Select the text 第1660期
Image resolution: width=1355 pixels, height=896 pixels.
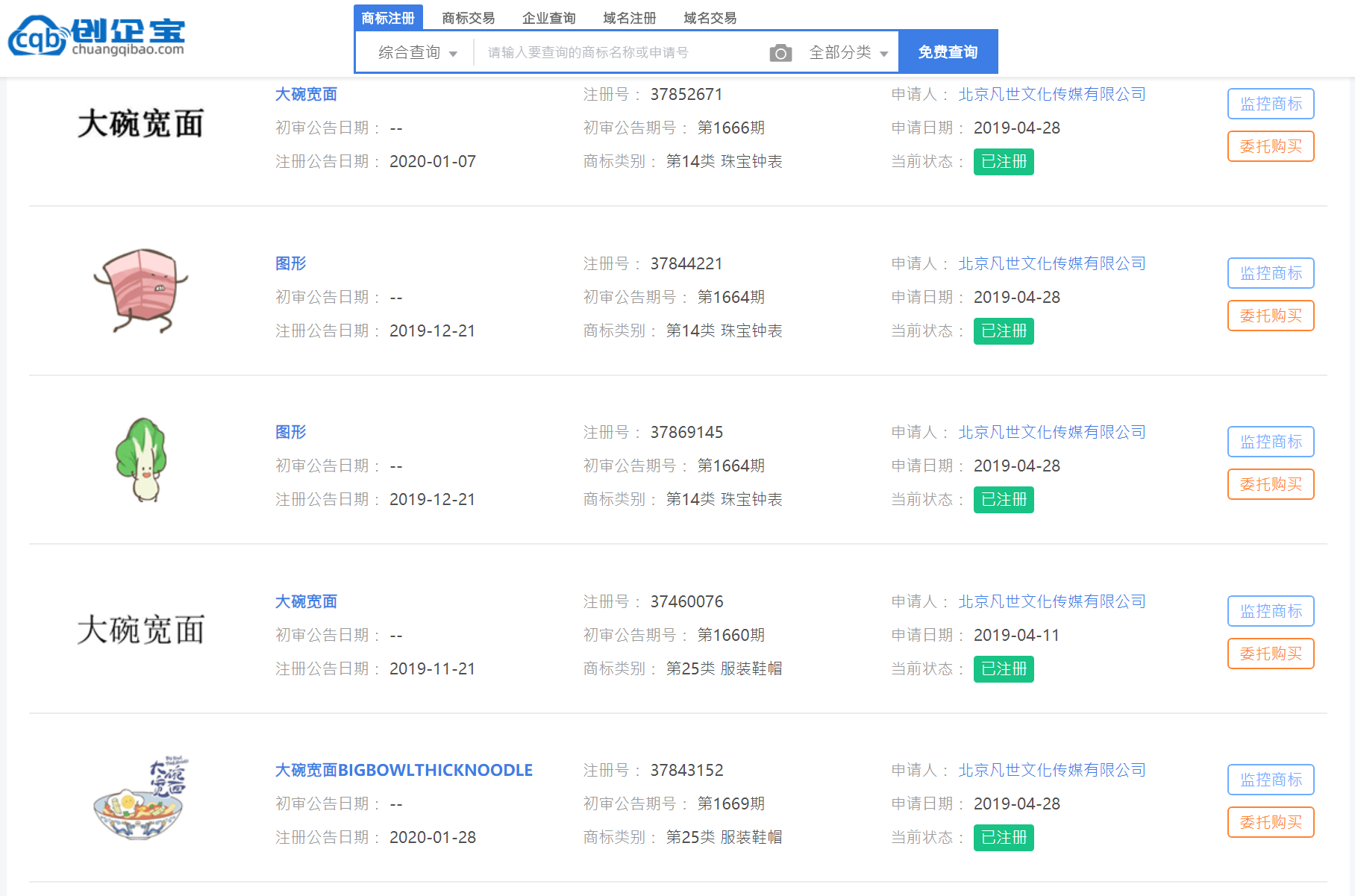coord(731,635)
